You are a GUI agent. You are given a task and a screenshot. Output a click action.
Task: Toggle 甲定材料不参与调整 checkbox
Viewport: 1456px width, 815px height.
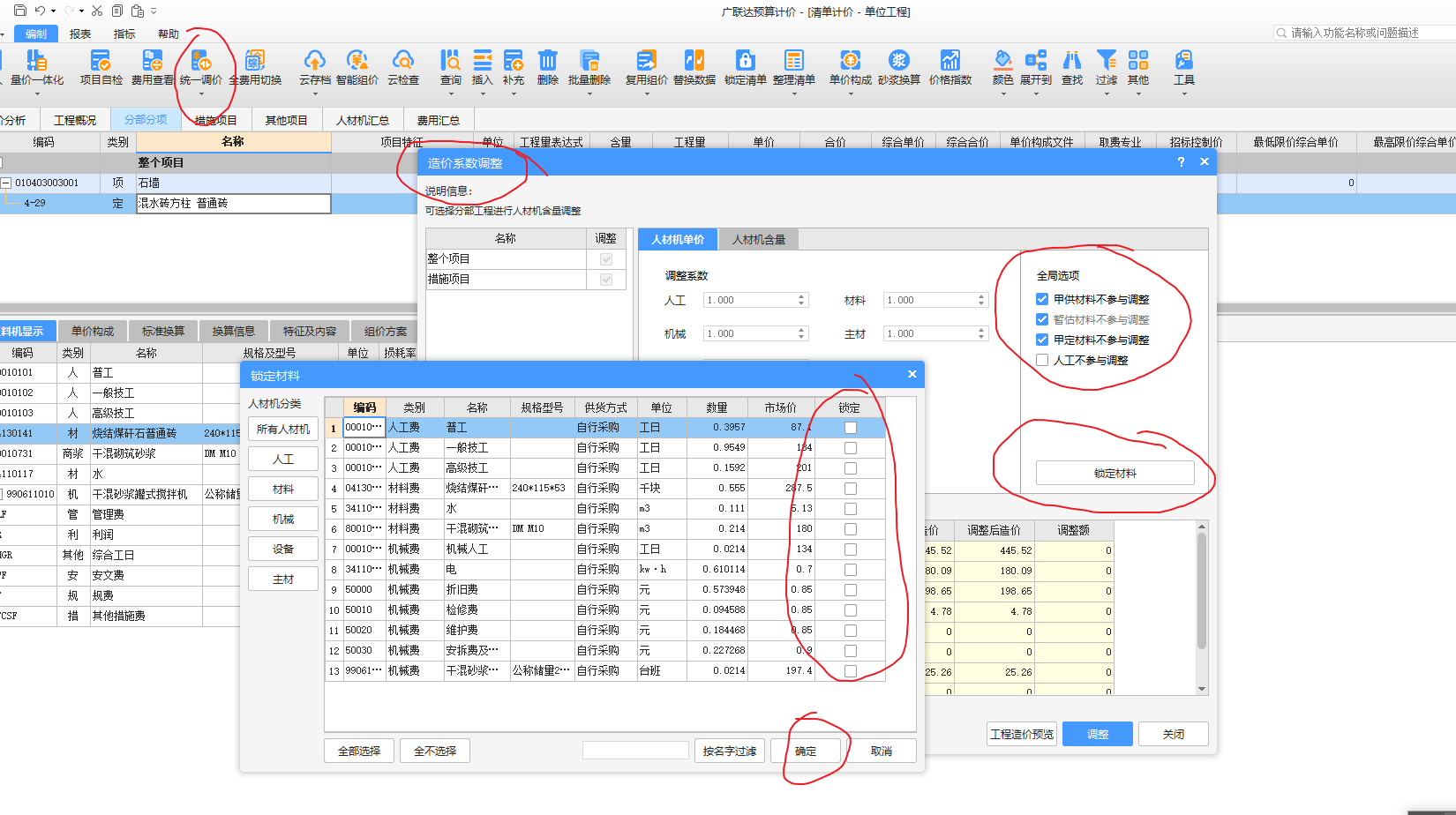1042,340
